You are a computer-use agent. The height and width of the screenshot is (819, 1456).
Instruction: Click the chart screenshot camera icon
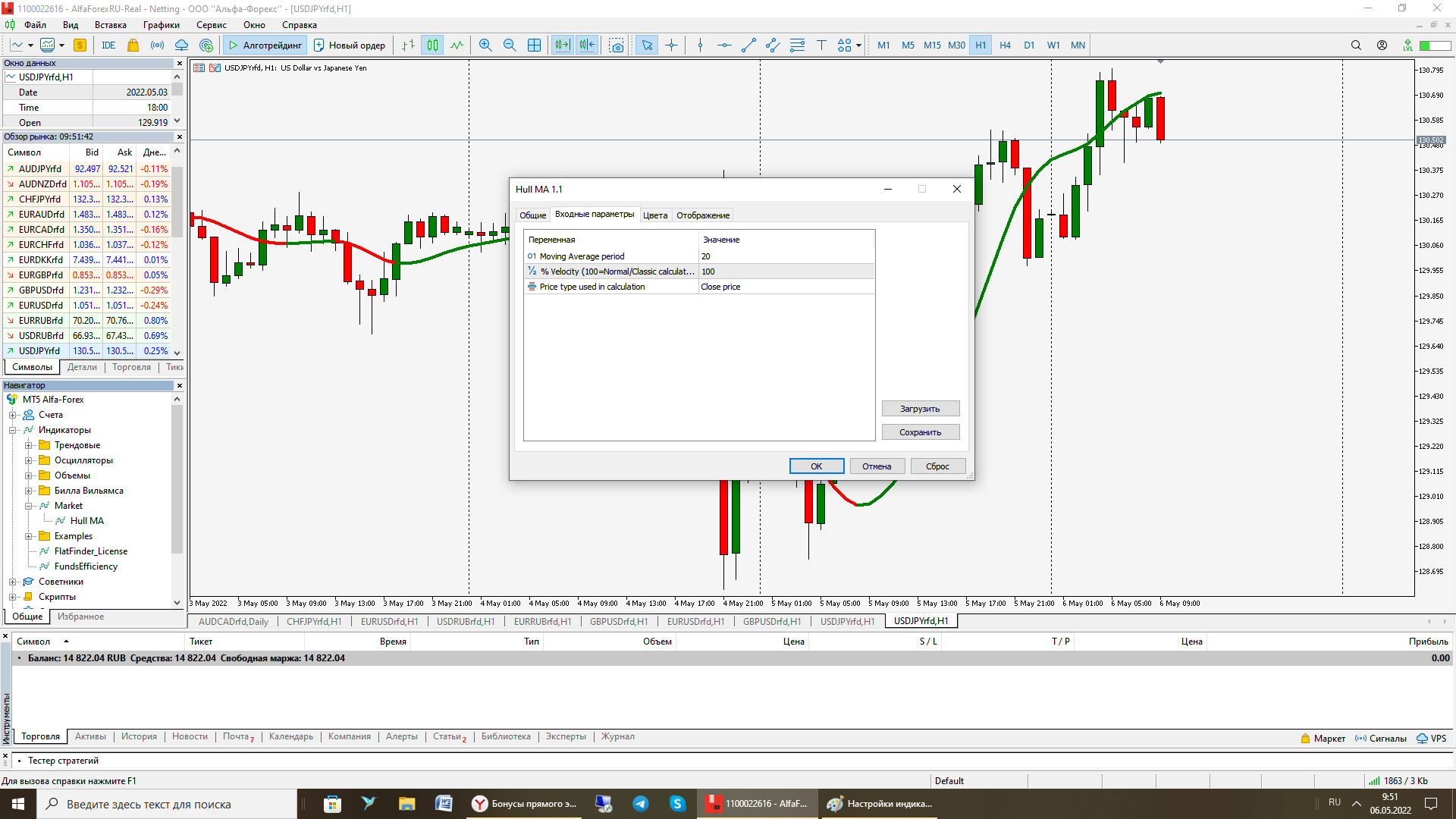tap(617, 45)
